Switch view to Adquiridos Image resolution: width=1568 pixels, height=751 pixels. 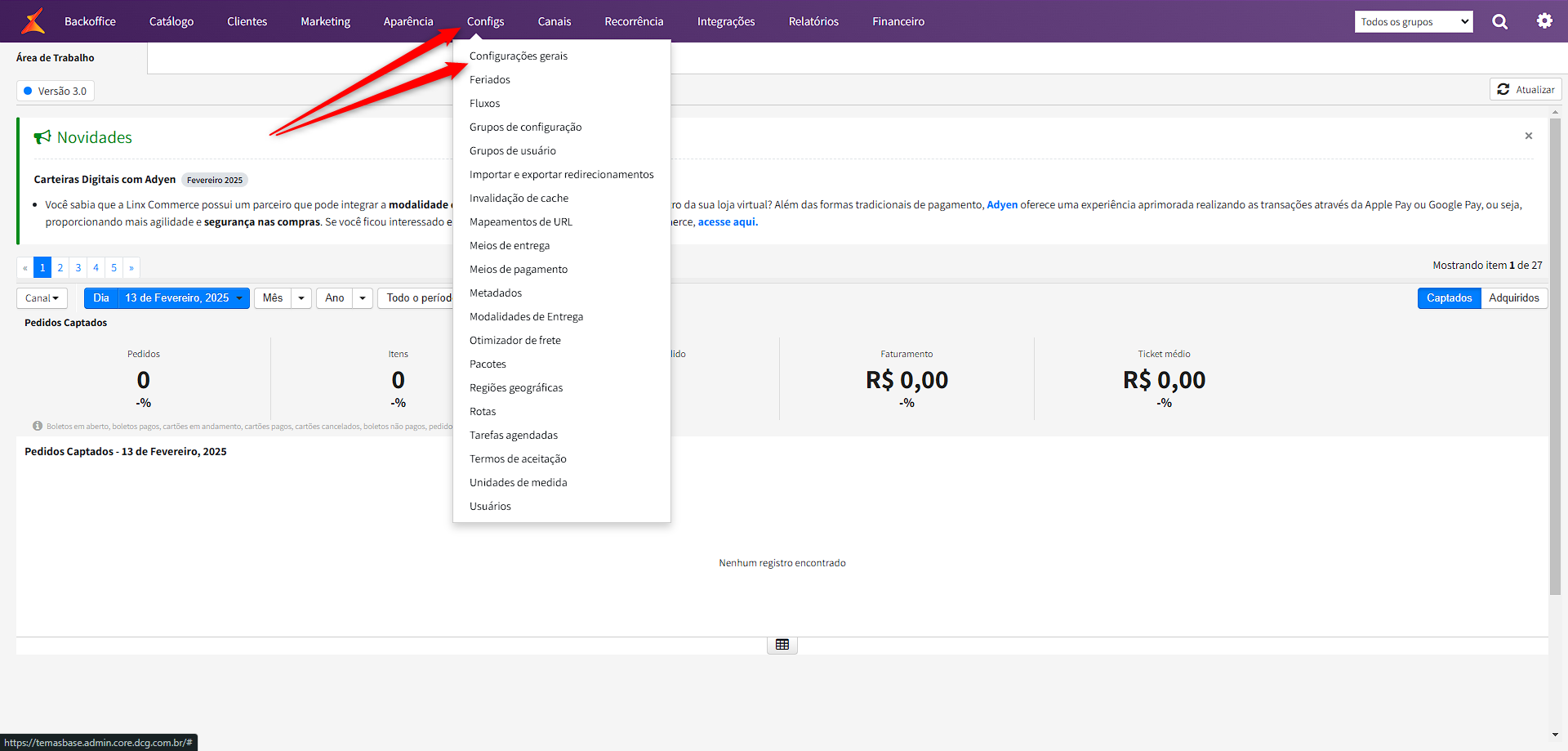point(1513,298)
